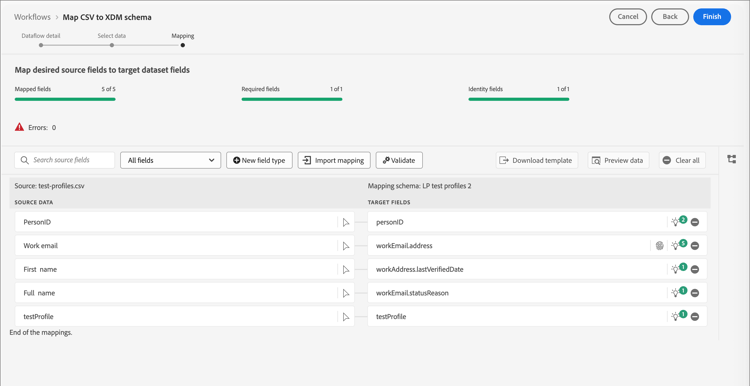The width and height of the screenshot is (750, 386).
Task: Click the search magnifier icon
Action: [25, 160]
